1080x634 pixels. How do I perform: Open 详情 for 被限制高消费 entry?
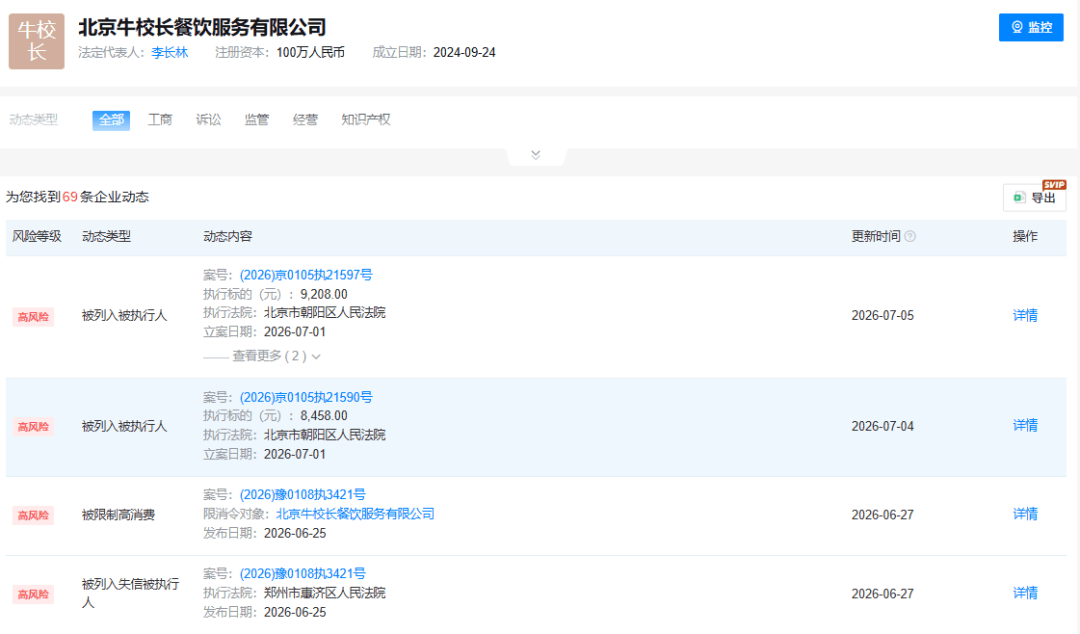[x=1025, y=514]
